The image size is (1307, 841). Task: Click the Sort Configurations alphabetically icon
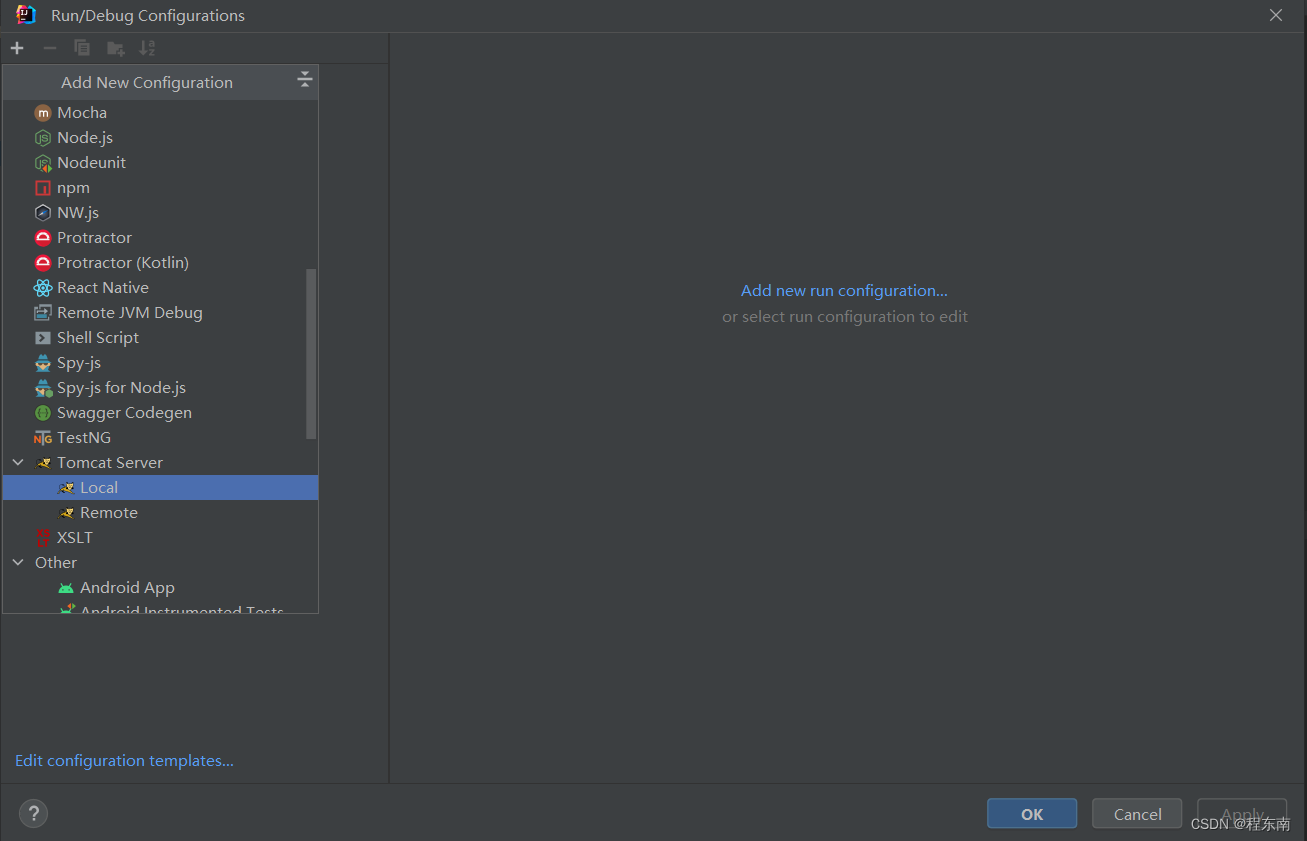click(x=147, y=48)
